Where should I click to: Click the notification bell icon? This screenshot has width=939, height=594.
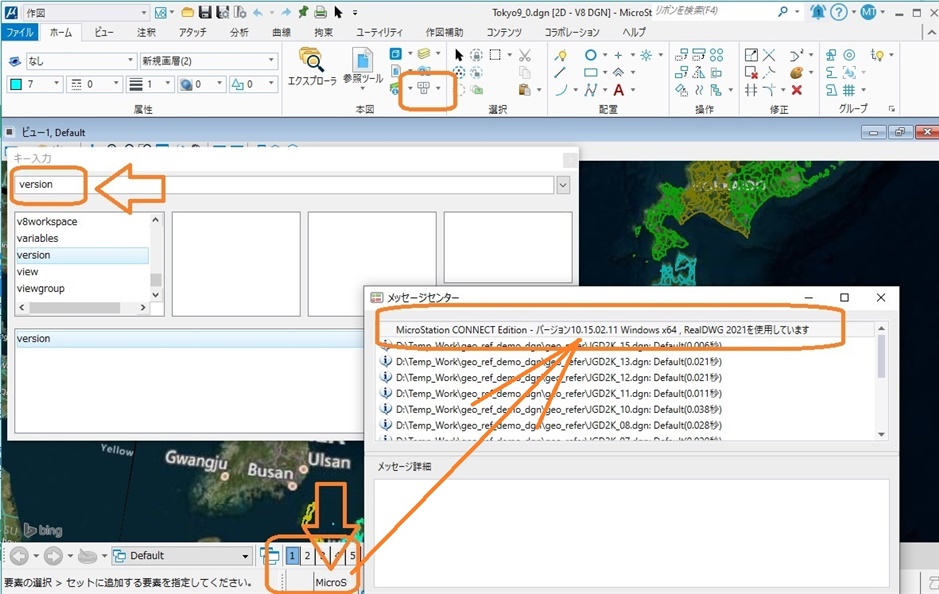(x=817, y=11)
